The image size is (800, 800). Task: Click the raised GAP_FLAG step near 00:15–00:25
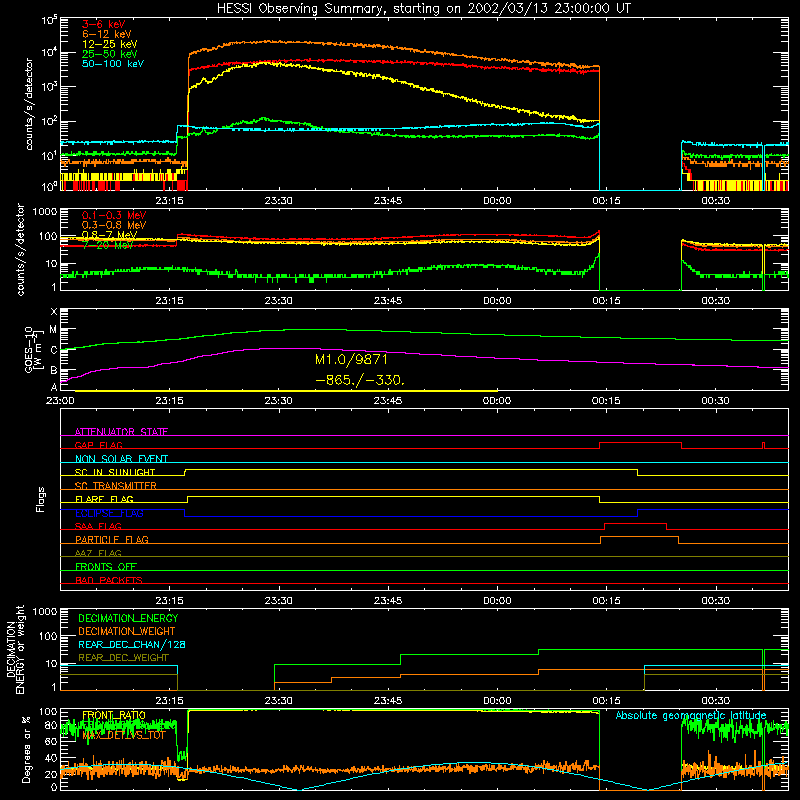[x=640, y=443]
